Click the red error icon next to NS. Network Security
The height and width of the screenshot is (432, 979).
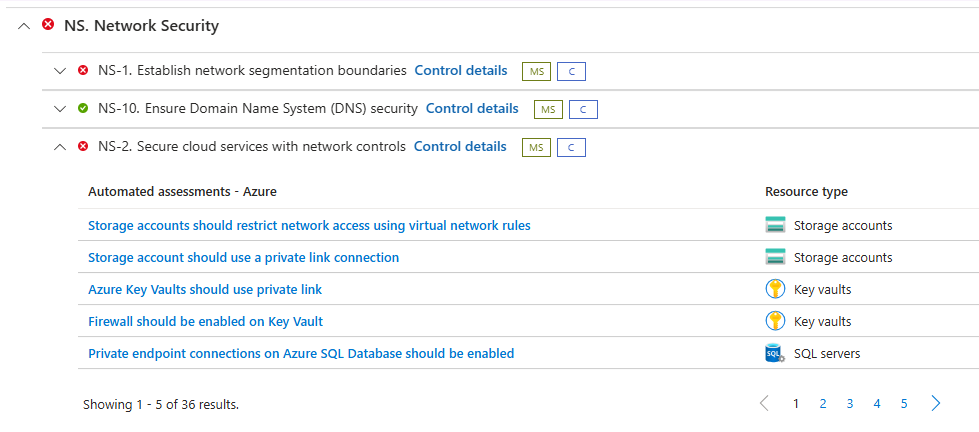48,25
